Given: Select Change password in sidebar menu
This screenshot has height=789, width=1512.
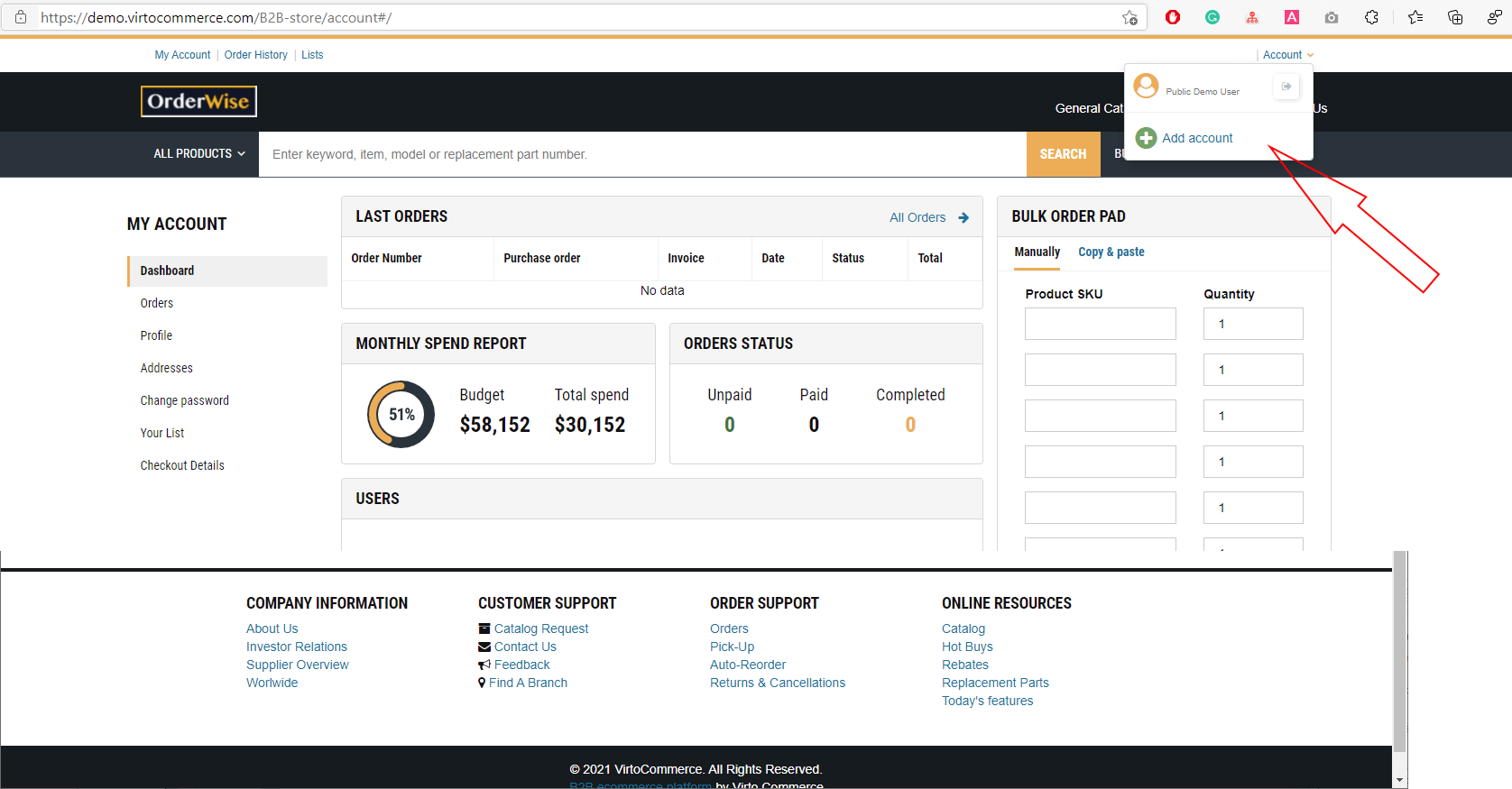Looking at the screenshot, I should pos(184,400).
